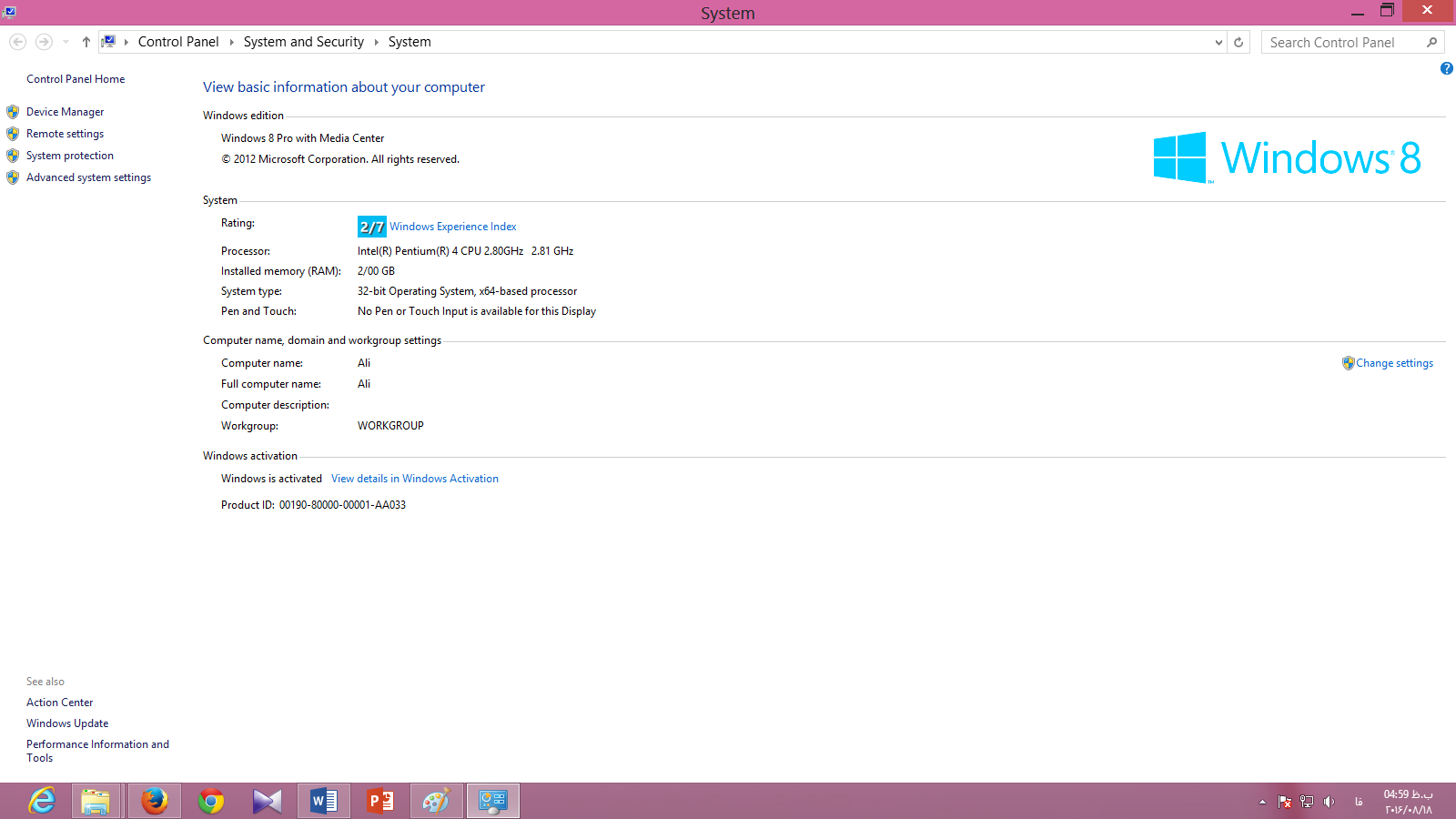Open Action Center flag in tray
Viewport: 1456px width, 819px height.
[1285, 802]
